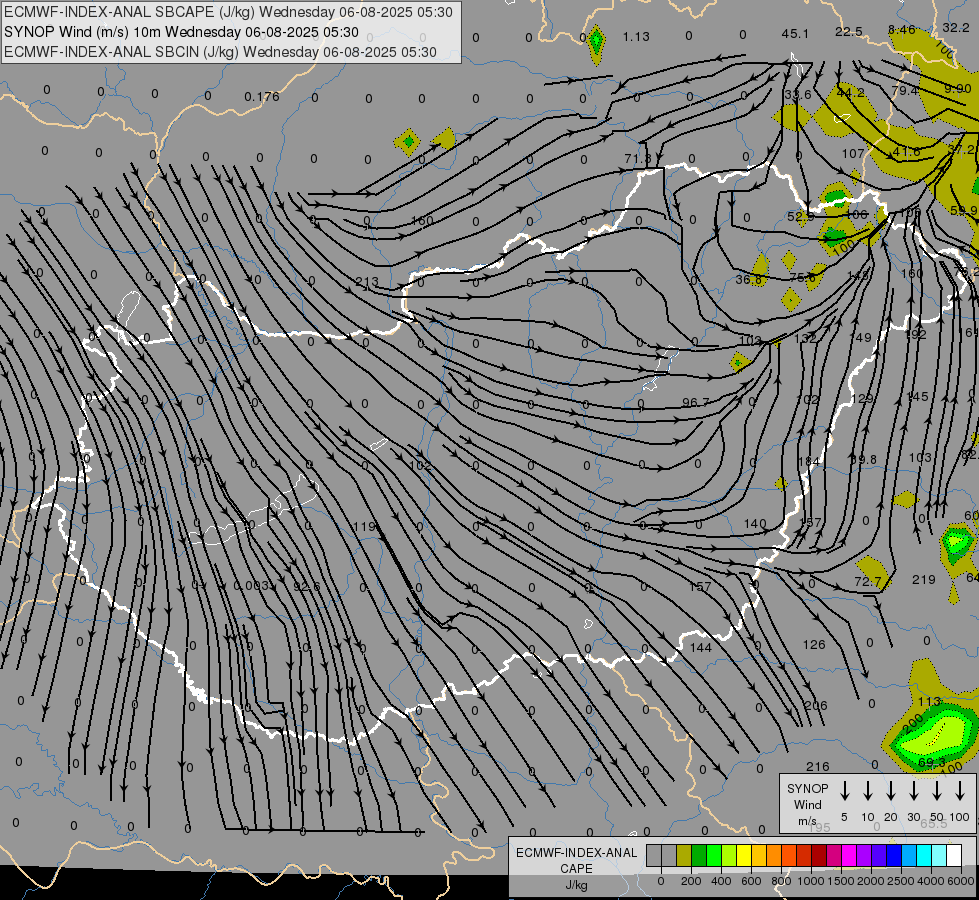Click the map value 219
This screenshot has width=979, height=900.
(924, 580)
